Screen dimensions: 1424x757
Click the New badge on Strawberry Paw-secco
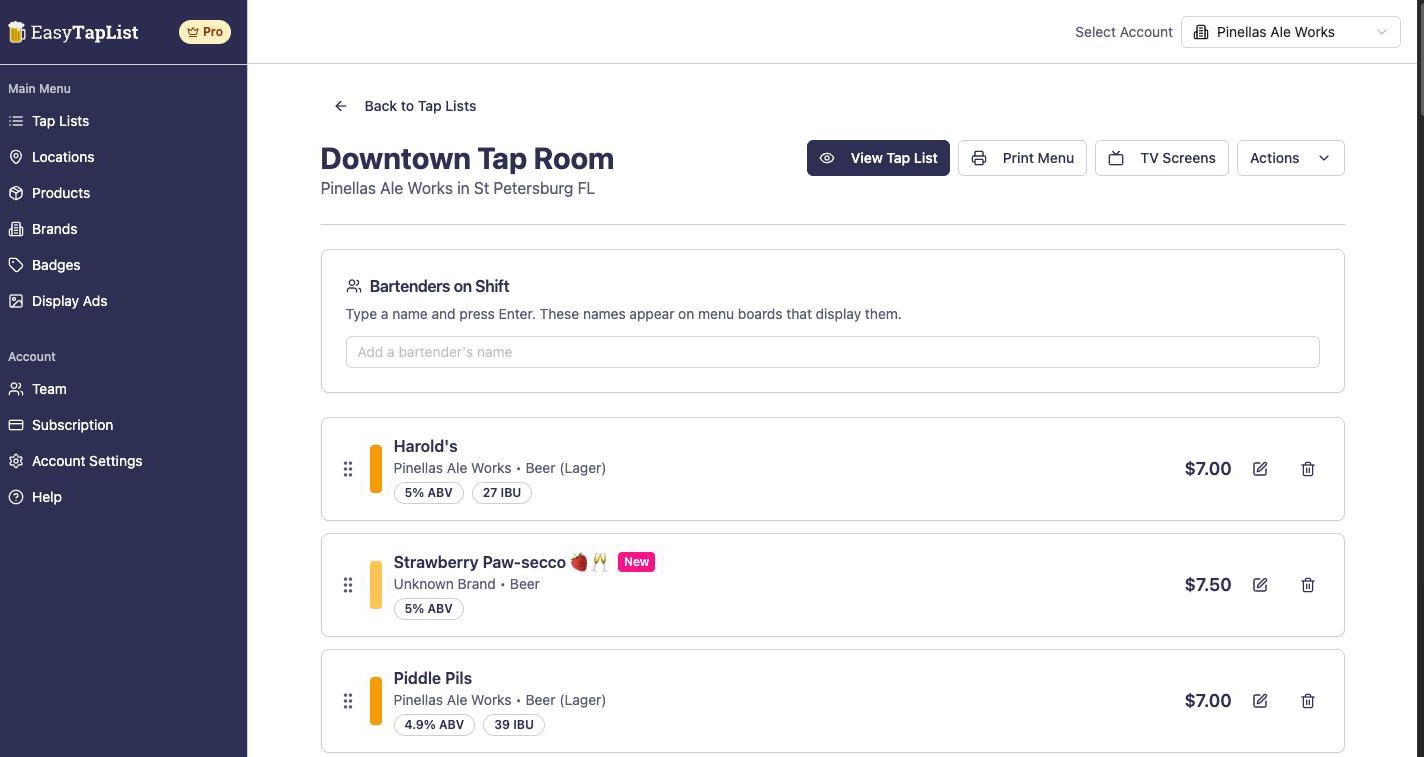[636, 562]
